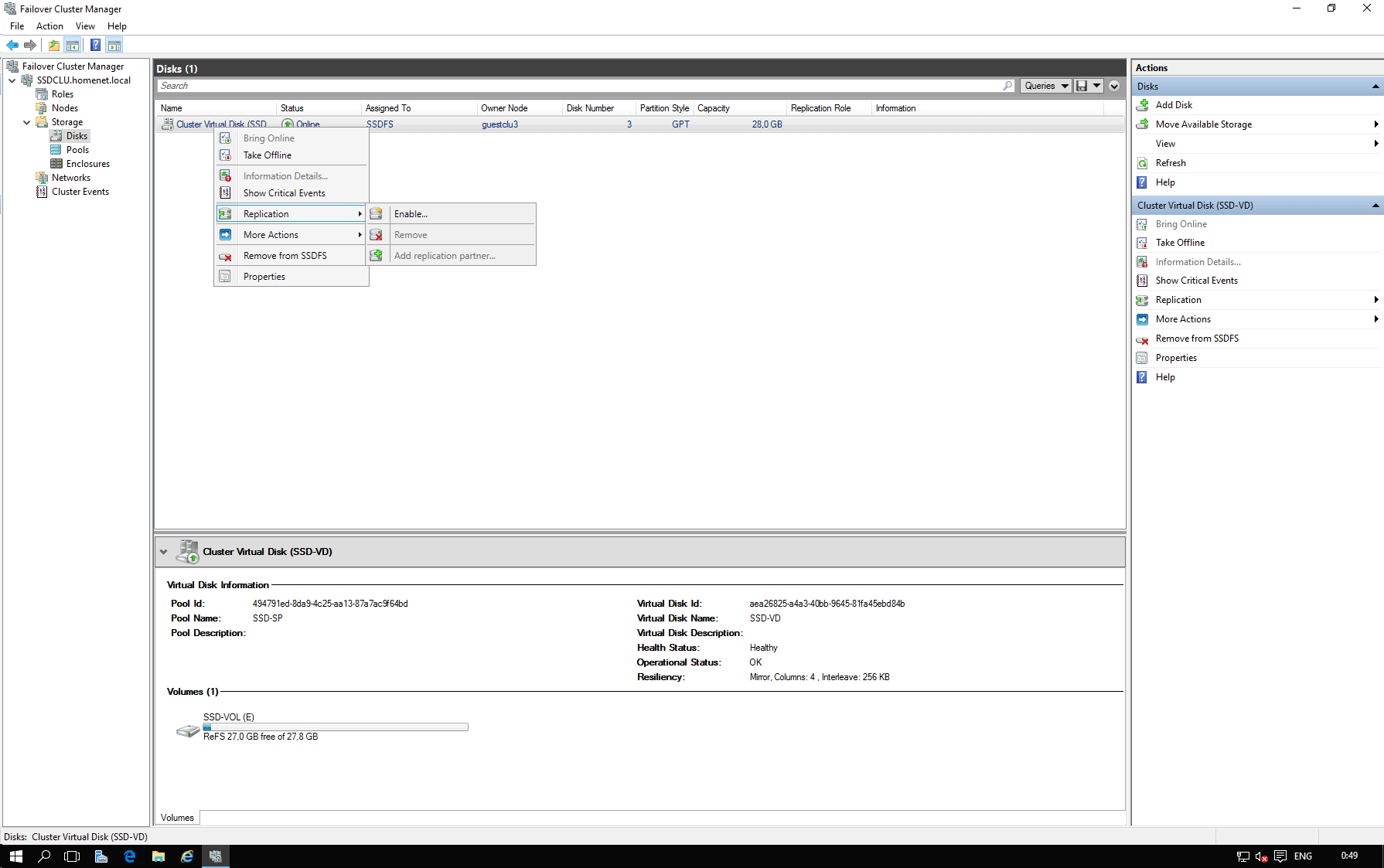Select the Nodes item in the tree
The width and height of the screenshot is (1384, 868).
pos(65,108)
